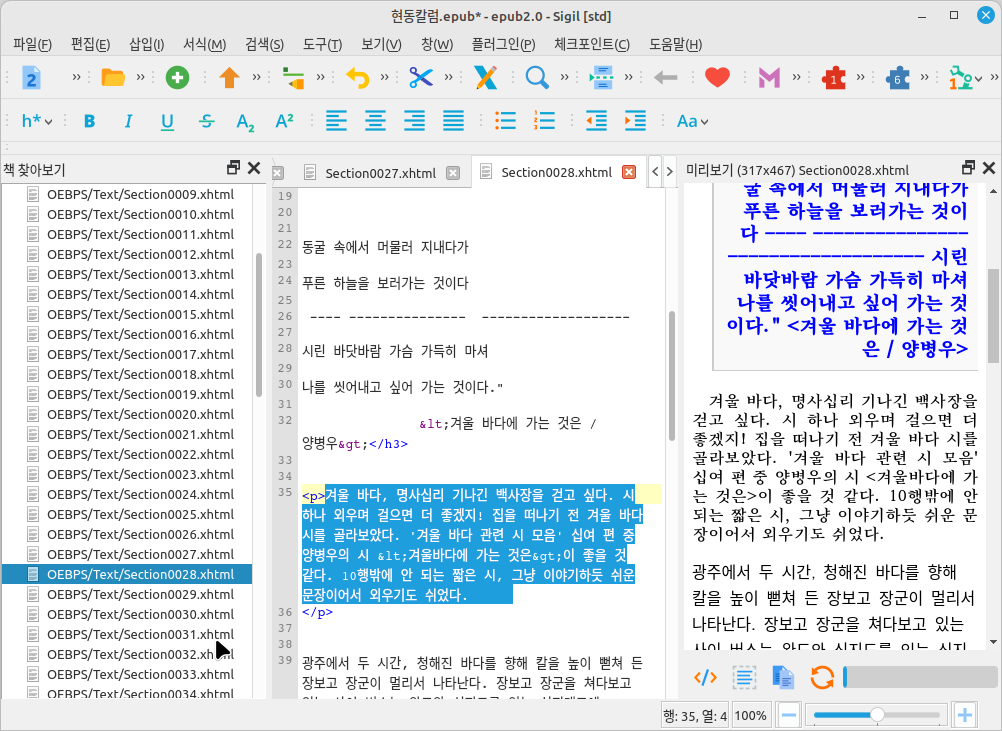Click preview Inspect code icon
The image size is (1002, 731).
[705, 677]
